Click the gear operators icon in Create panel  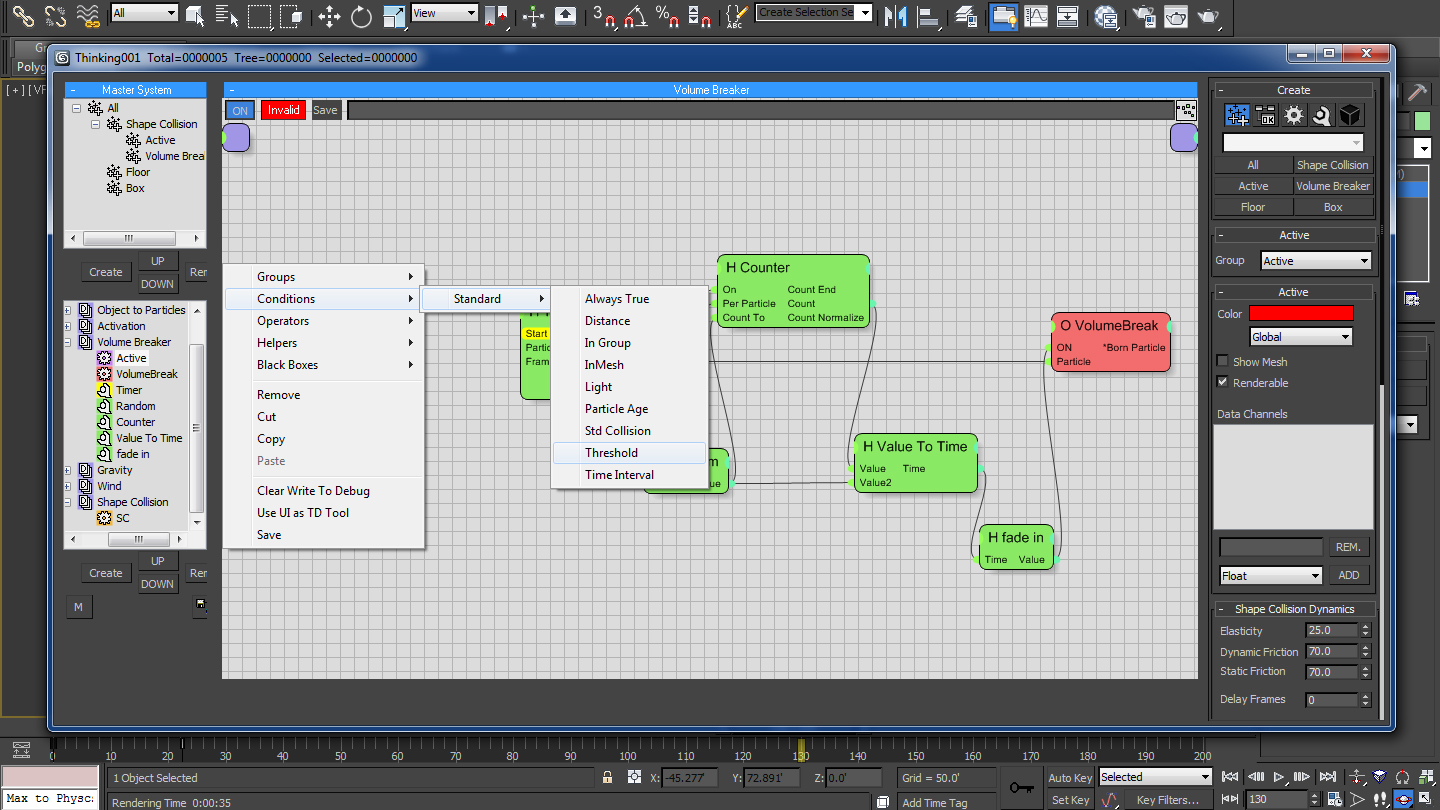1294,116
